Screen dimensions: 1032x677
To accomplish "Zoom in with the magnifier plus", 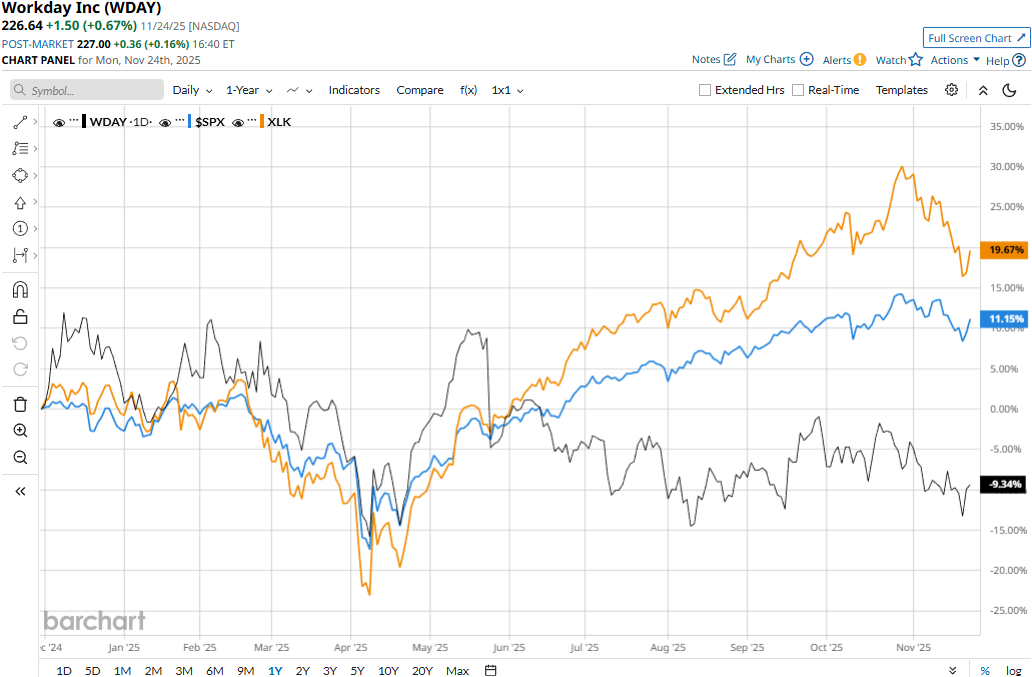I will click(x=20, y=430).
